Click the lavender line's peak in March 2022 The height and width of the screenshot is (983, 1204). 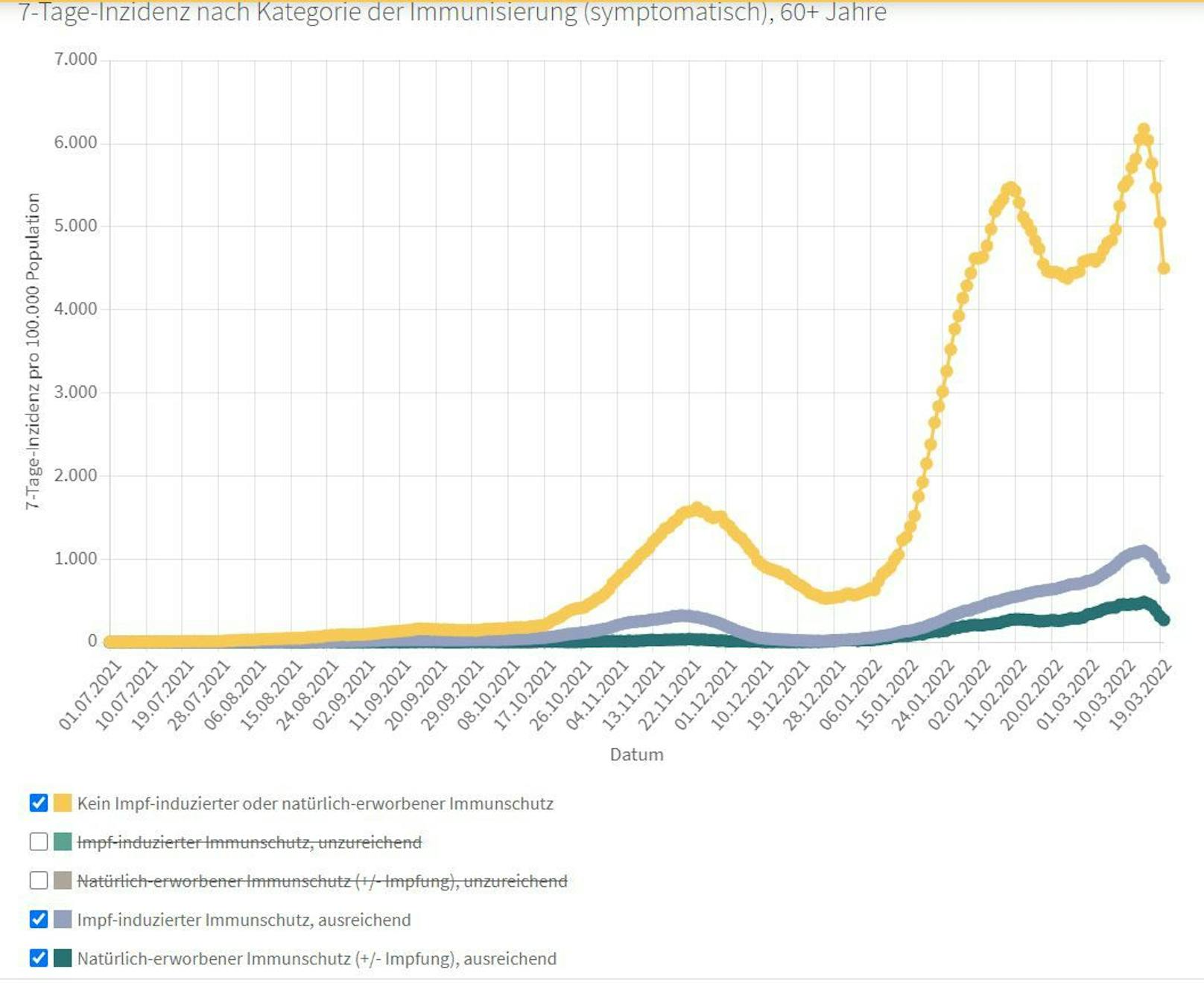pyautogui.click(x=1142, y=551)
